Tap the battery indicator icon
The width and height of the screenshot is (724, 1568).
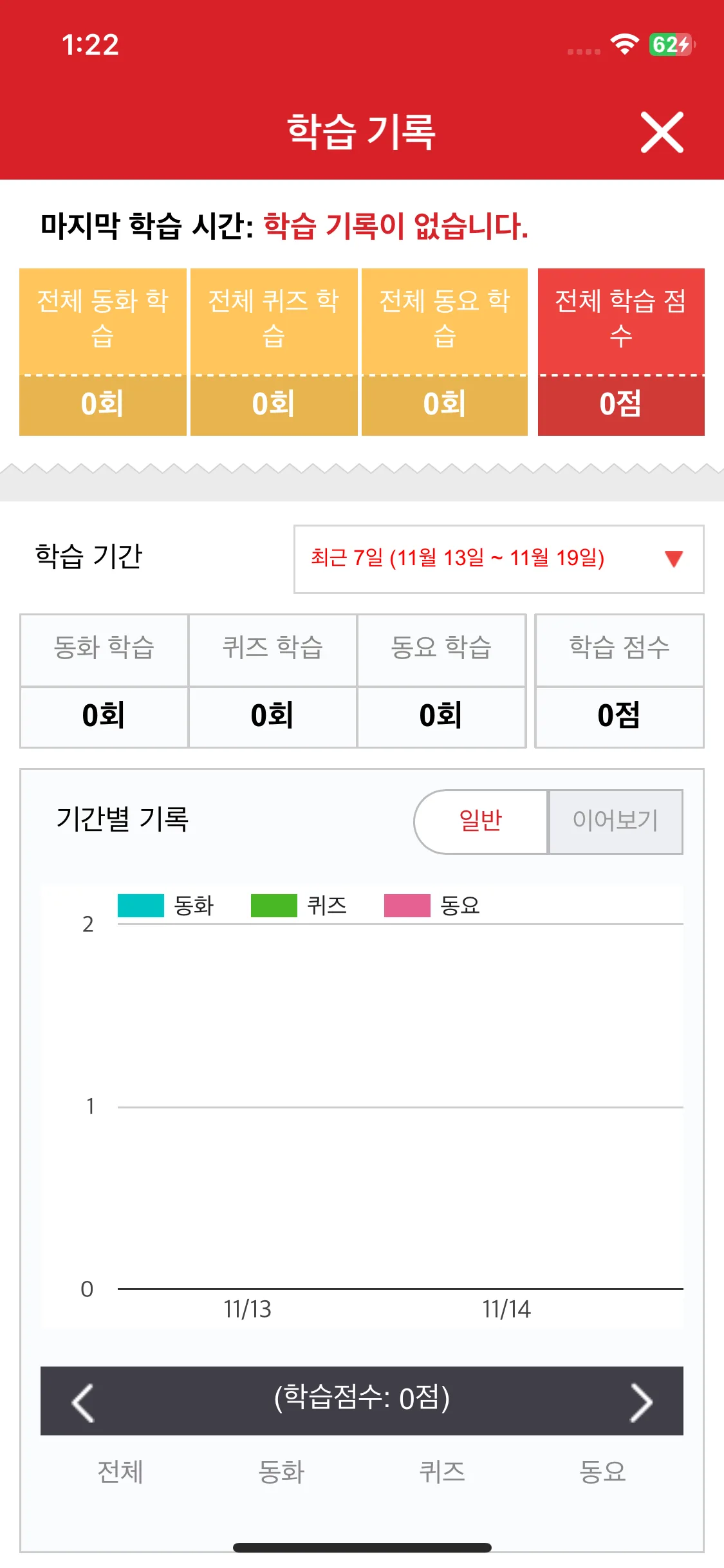pos(671,45)
